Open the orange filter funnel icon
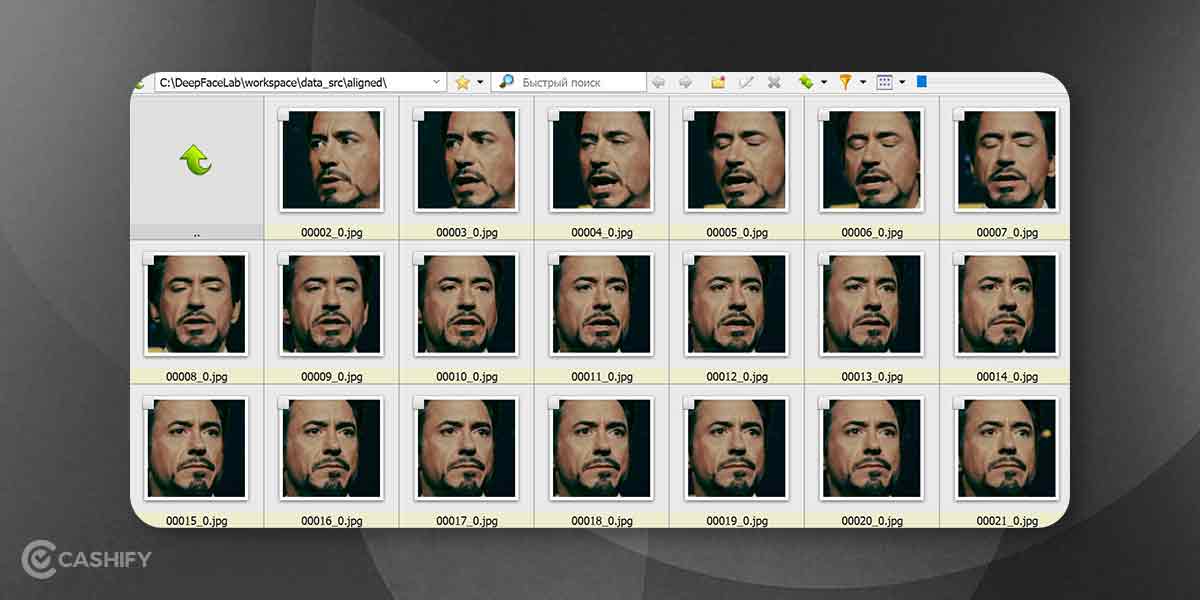 pyautogui.click(x=845, y=81)
